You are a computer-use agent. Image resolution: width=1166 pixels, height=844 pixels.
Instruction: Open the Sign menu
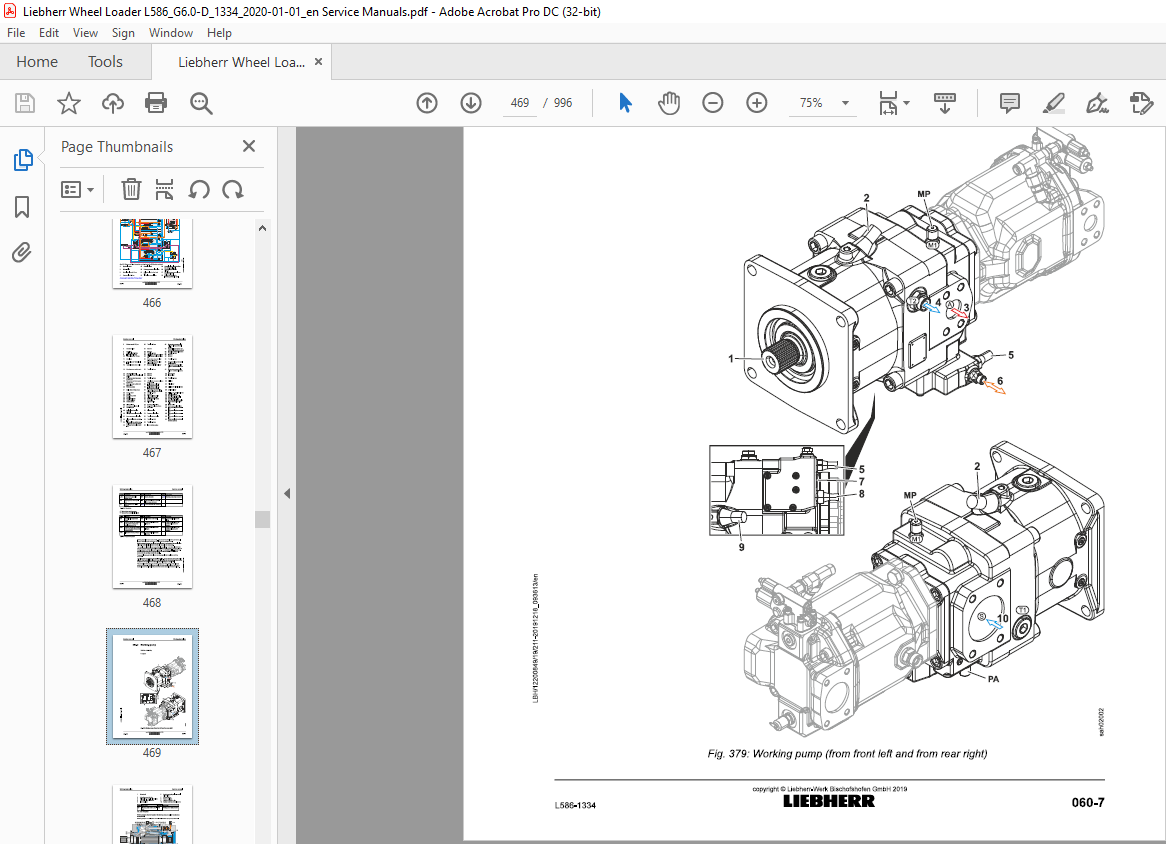[123, 33]
